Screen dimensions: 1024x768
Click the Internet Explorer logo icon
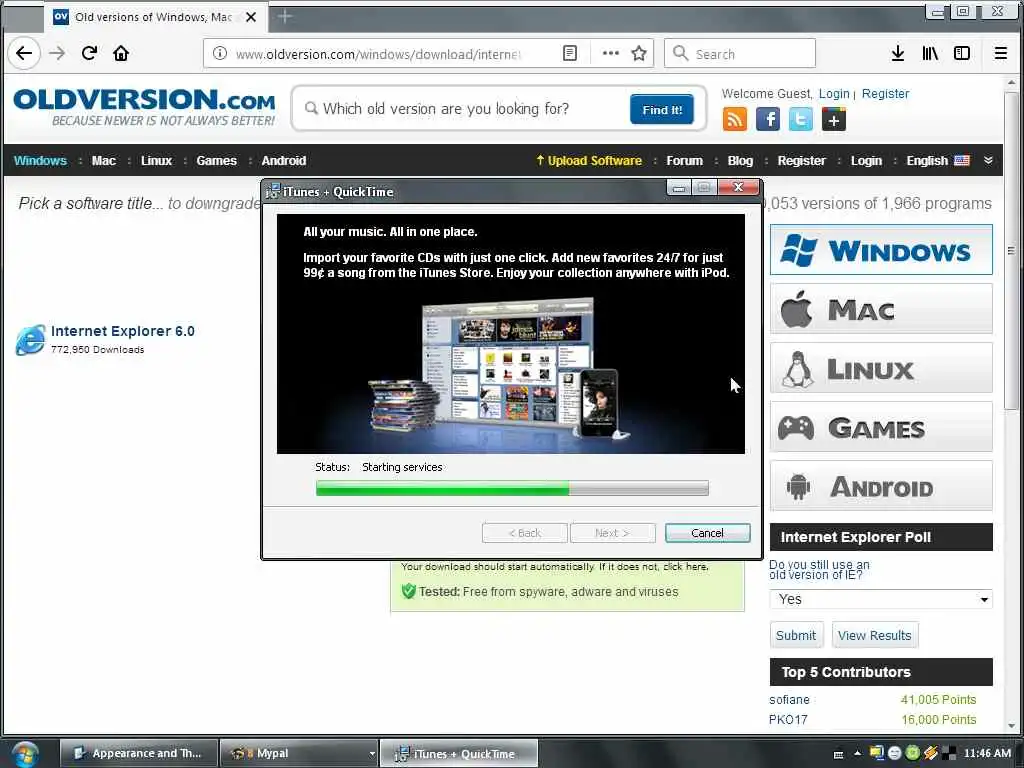(x=31, y=340)
